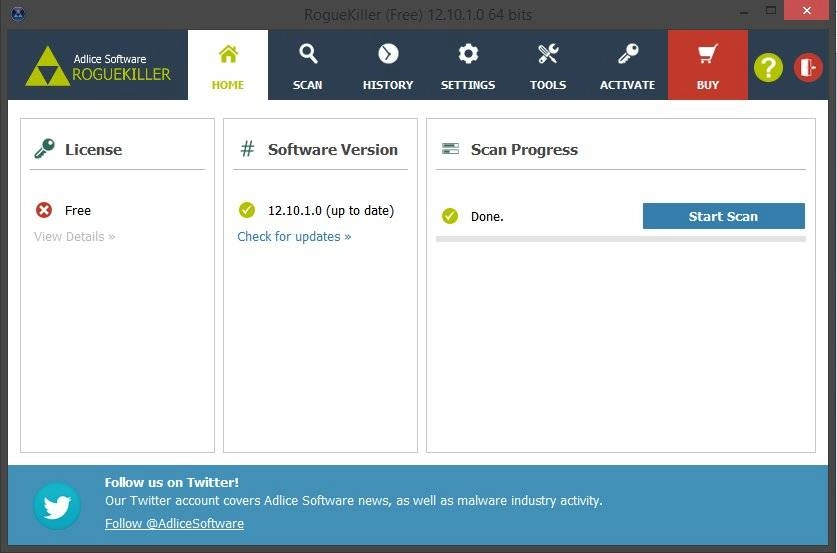The image size is (837, 553).
Task: Open the Tools tab
Action: tap(548, 65)
